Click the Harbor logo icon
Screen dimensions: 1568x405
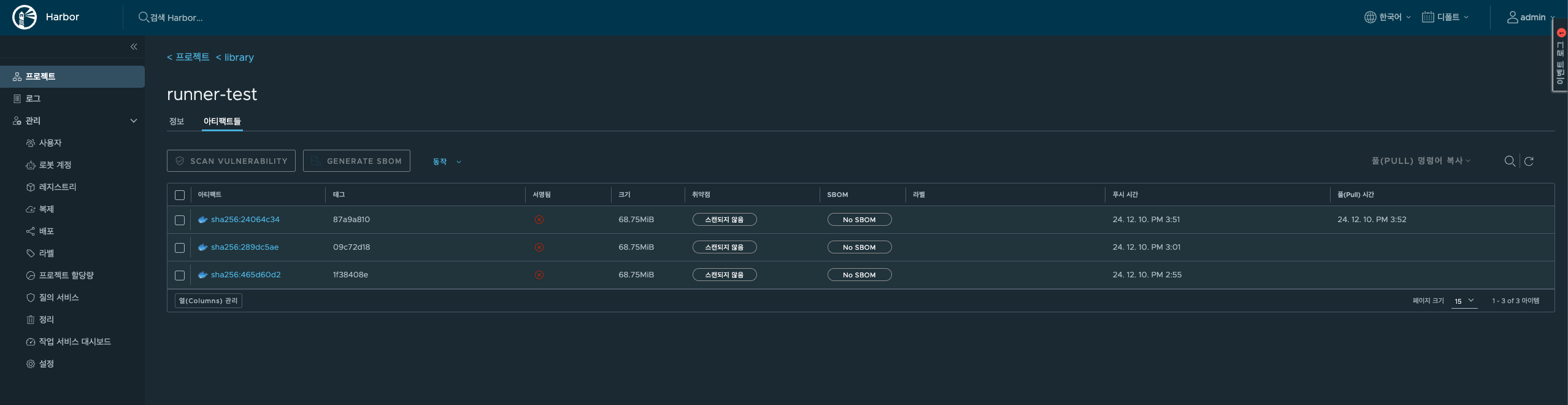coord(25,17)
